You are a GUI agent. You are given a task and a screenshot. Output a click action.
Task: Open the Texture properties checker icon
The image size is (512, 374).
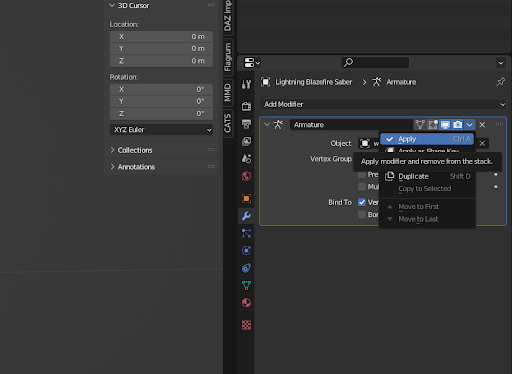tap(246, 325)
